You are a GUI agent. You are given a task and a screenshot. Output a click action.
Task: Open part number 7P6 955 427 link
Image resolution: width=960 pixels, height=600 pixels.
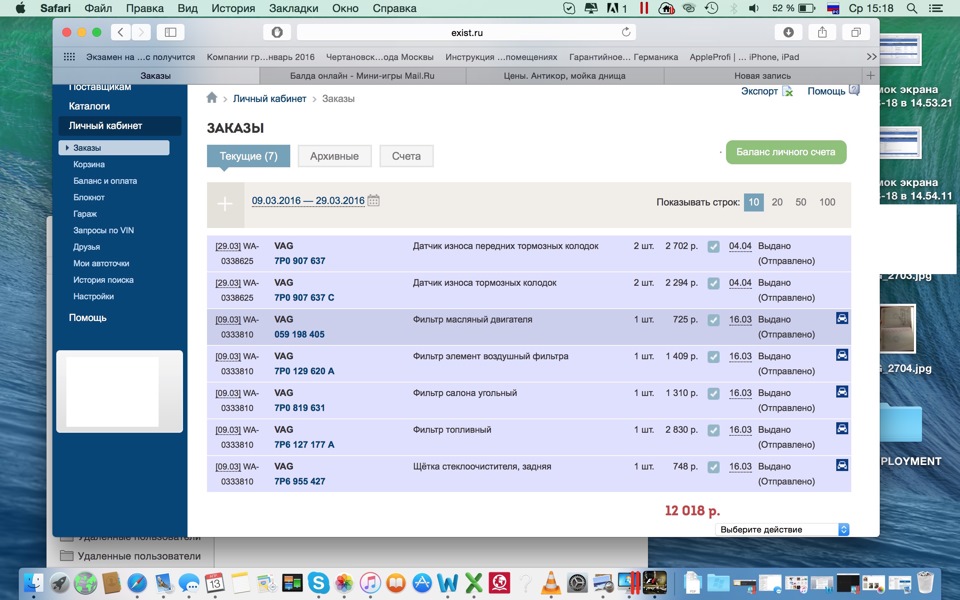point(299,481)
